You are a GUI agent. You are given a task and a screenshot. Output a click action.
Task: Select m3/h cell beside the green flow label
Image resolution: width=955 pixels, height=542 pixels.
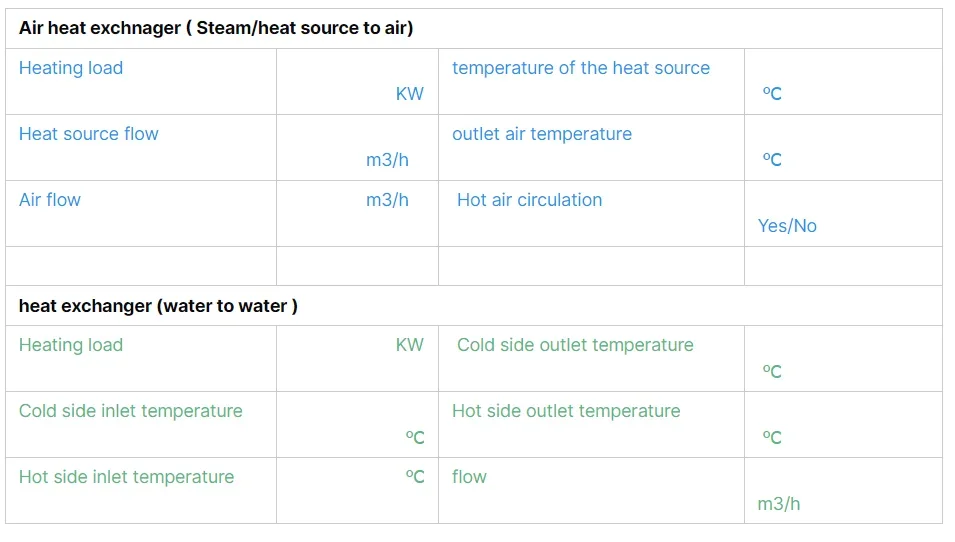(842, 491)
